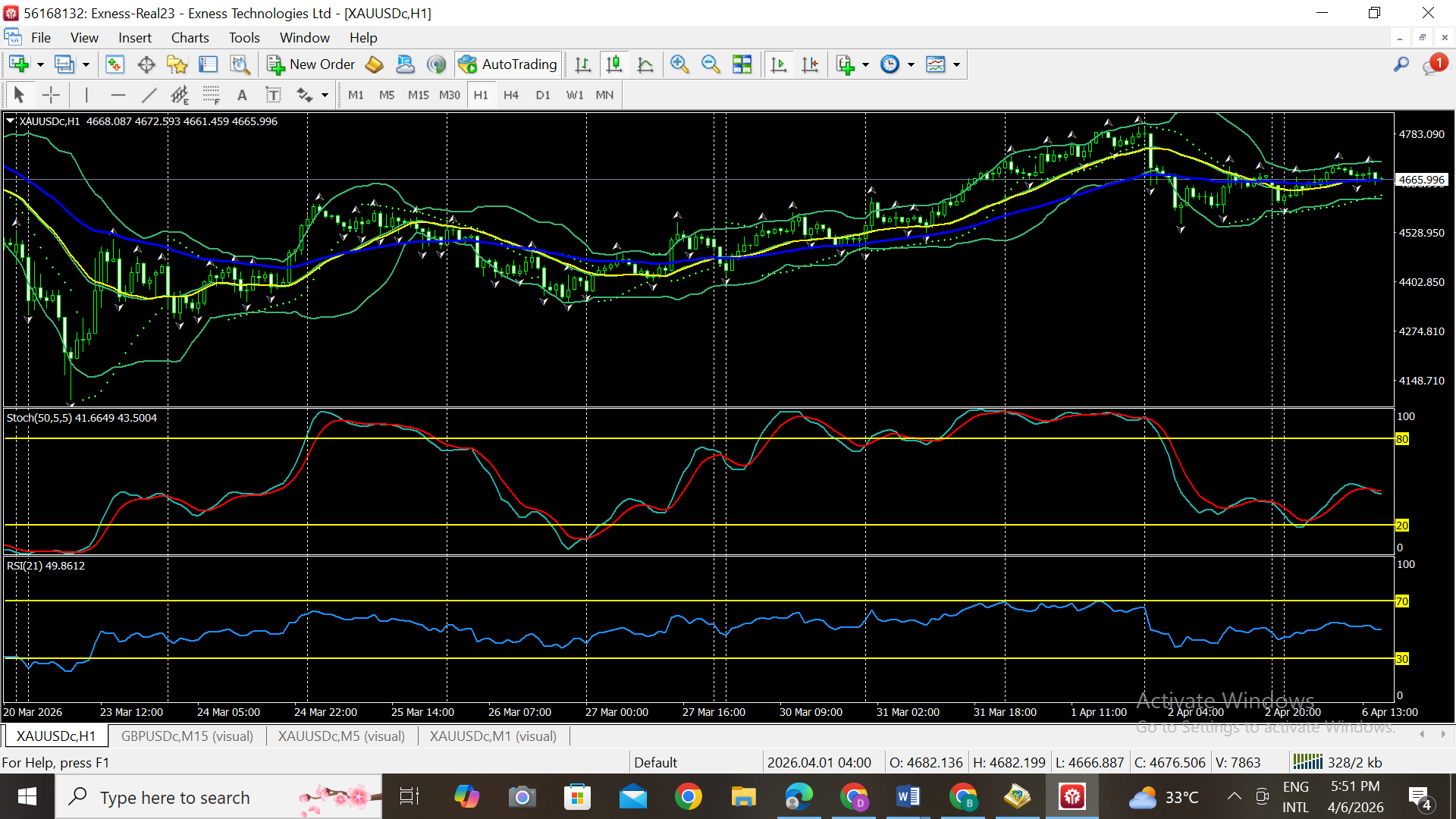Zoom out on the chart
The width and height of the screenshot is (1456, 819).
pos(711,64)
